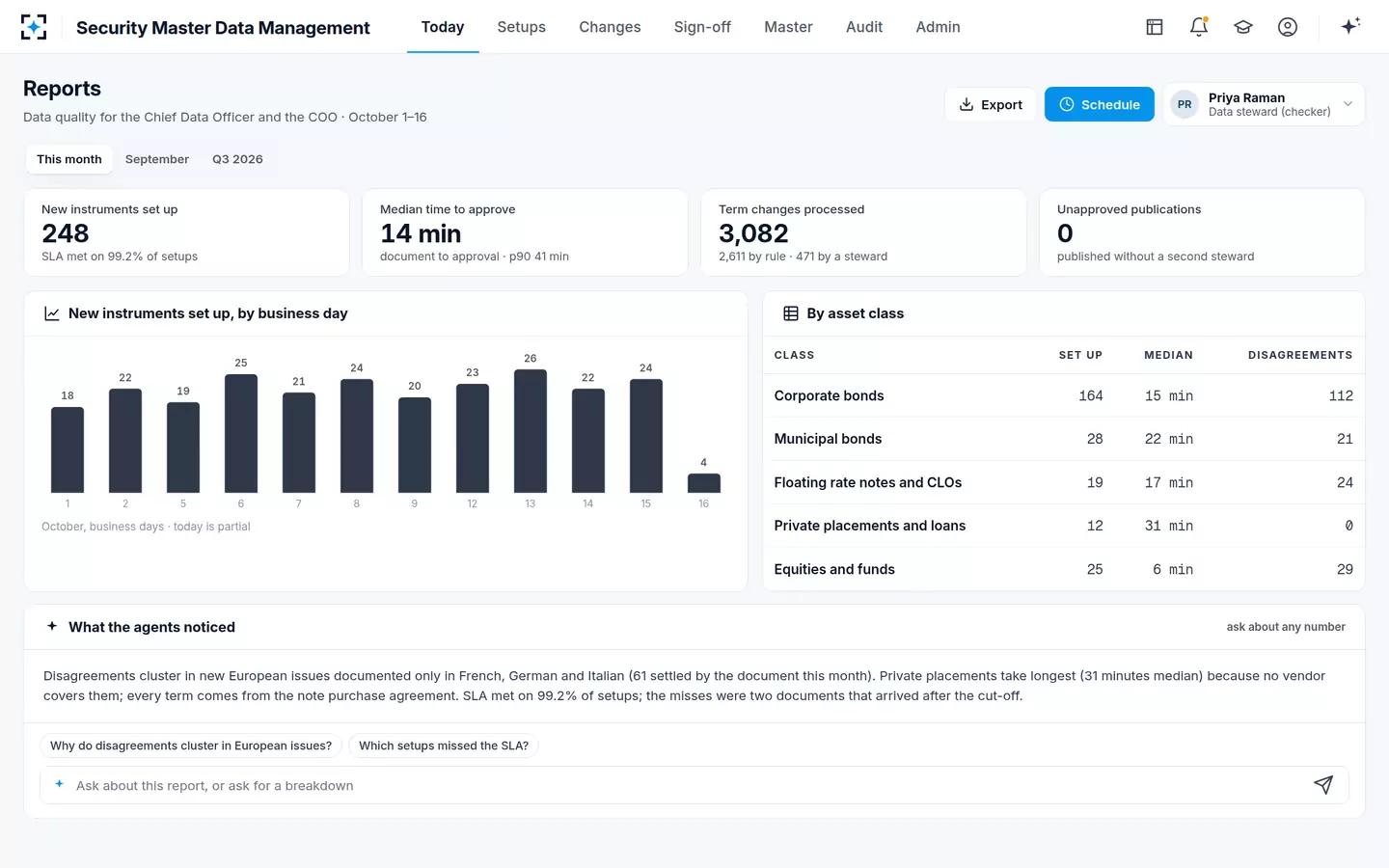Go to the Changes tab
Image resolution: width=1389 pixels, height=868 pixels.
coord(610,27)
